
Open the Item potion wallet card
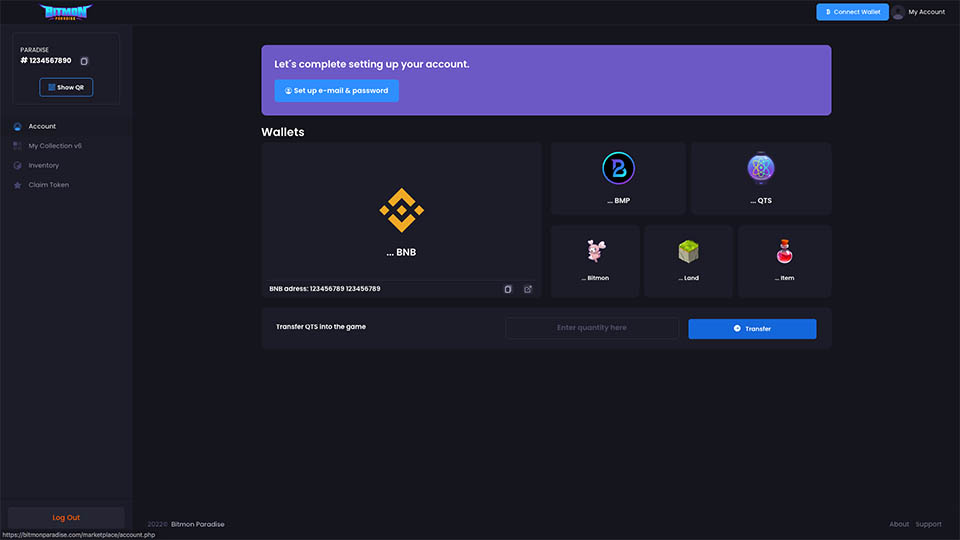(x=785, y=261)
